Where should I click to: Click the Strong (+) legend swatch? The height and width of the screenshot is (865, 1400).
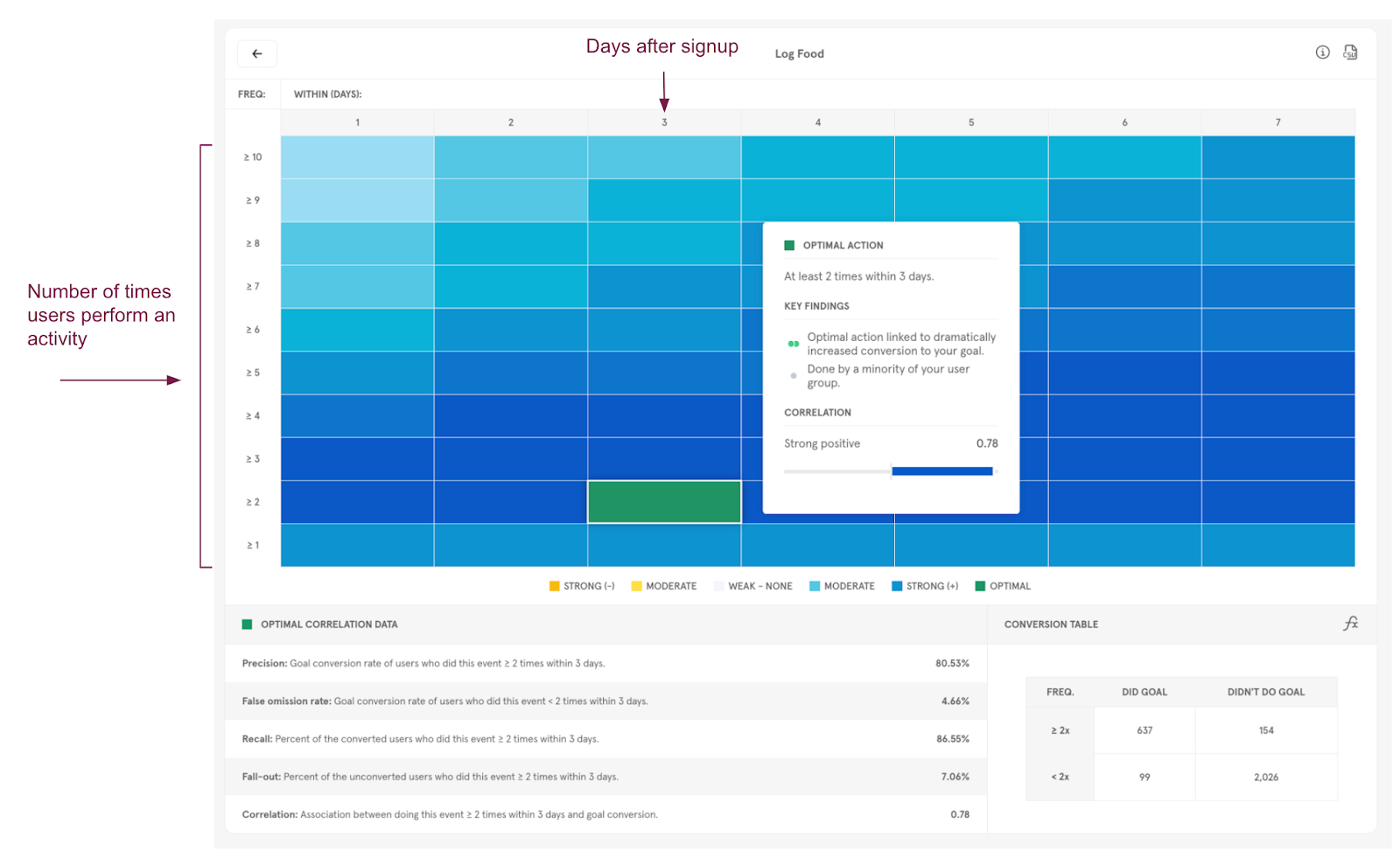(897, 586)
